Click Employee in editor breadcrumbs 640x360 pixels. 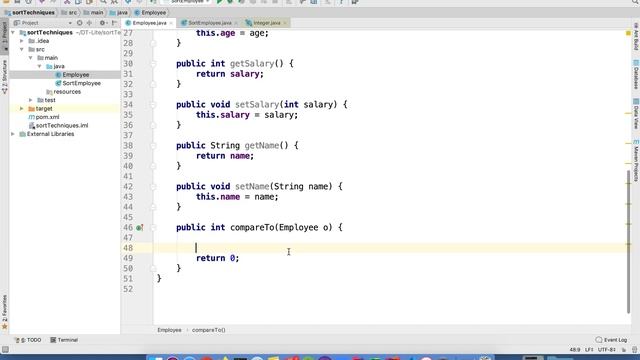[x=169, y=330]
